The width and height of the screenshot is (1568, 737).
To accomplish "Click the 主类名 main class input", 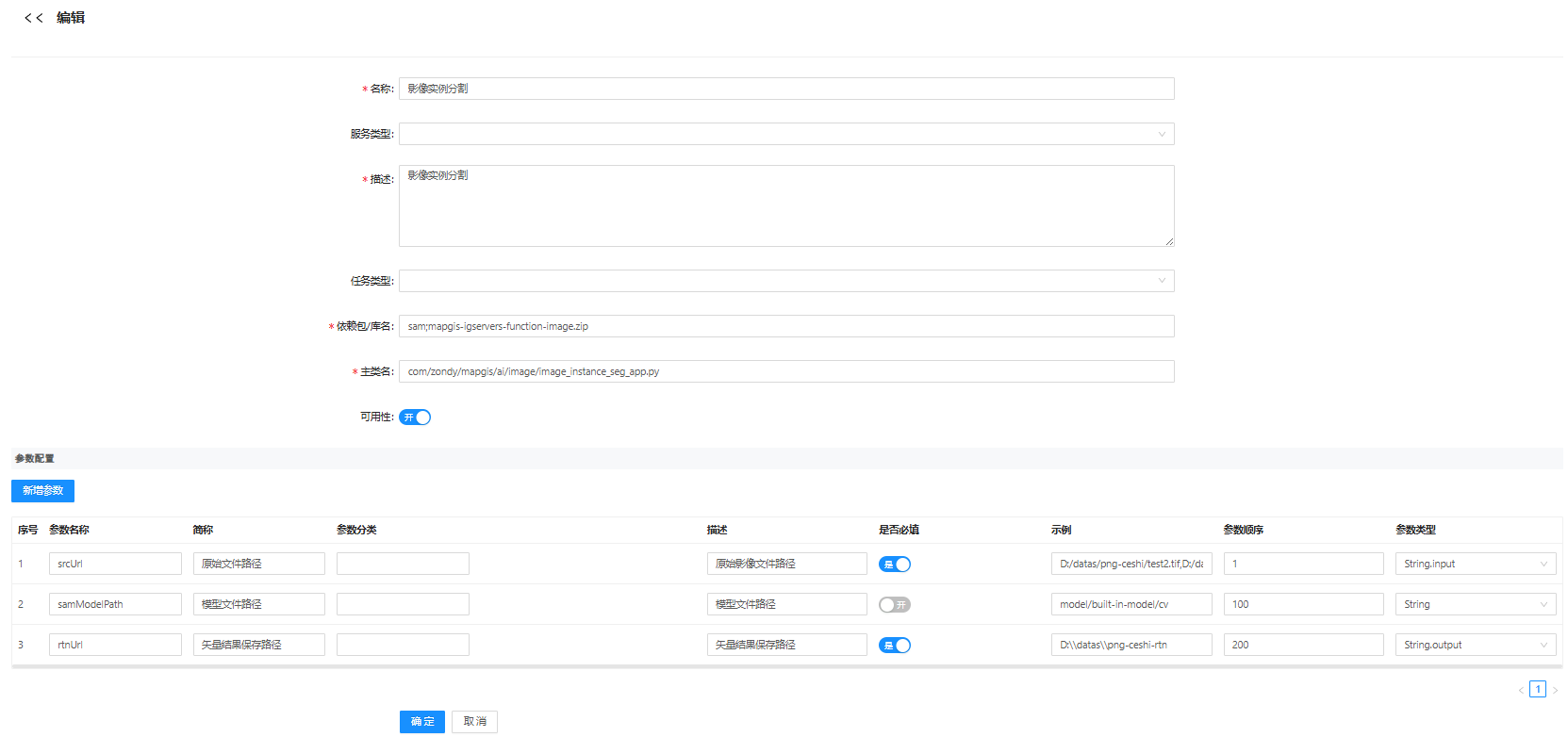I will pyautogui.click(x=785, y=371).
